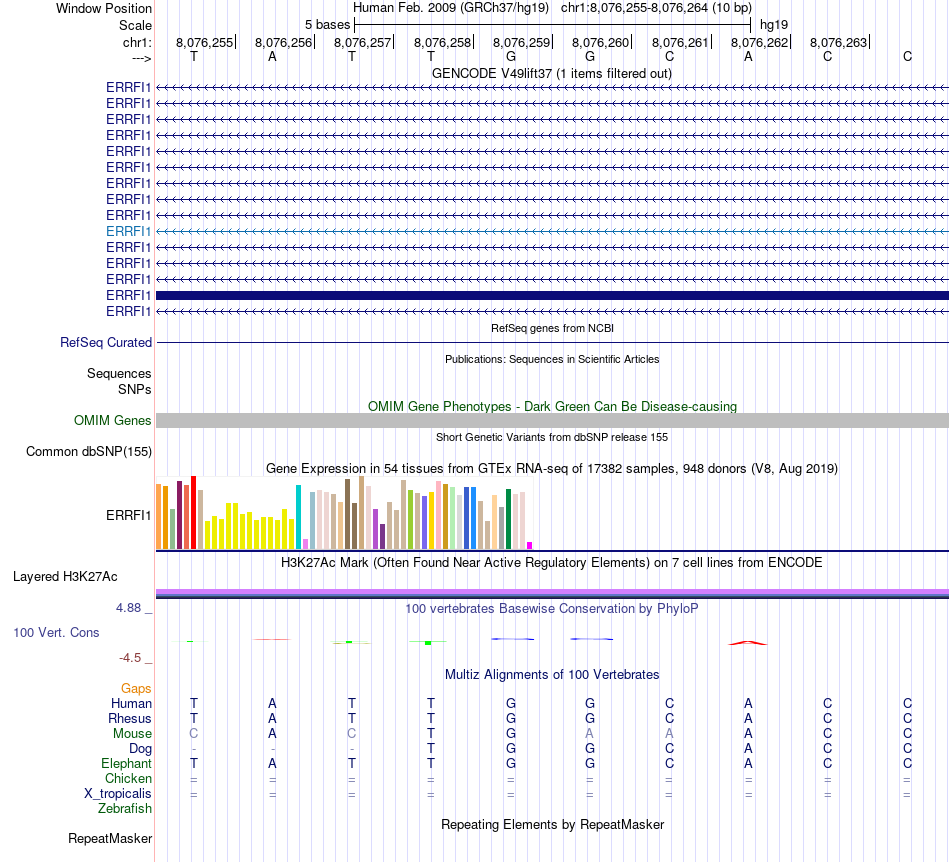Open 'Multiz Alignments of 100 Vertebrates' title
Screen dimensions: 950x862
[x=552, y=675]
